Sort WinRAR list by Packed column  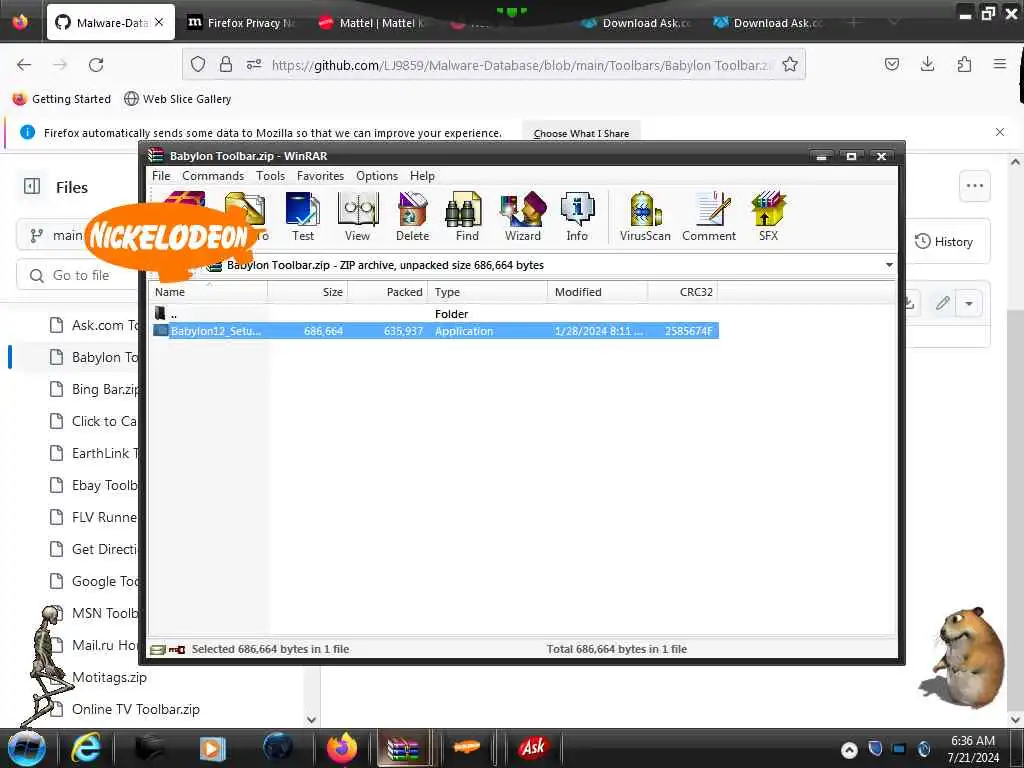(387, 292)
